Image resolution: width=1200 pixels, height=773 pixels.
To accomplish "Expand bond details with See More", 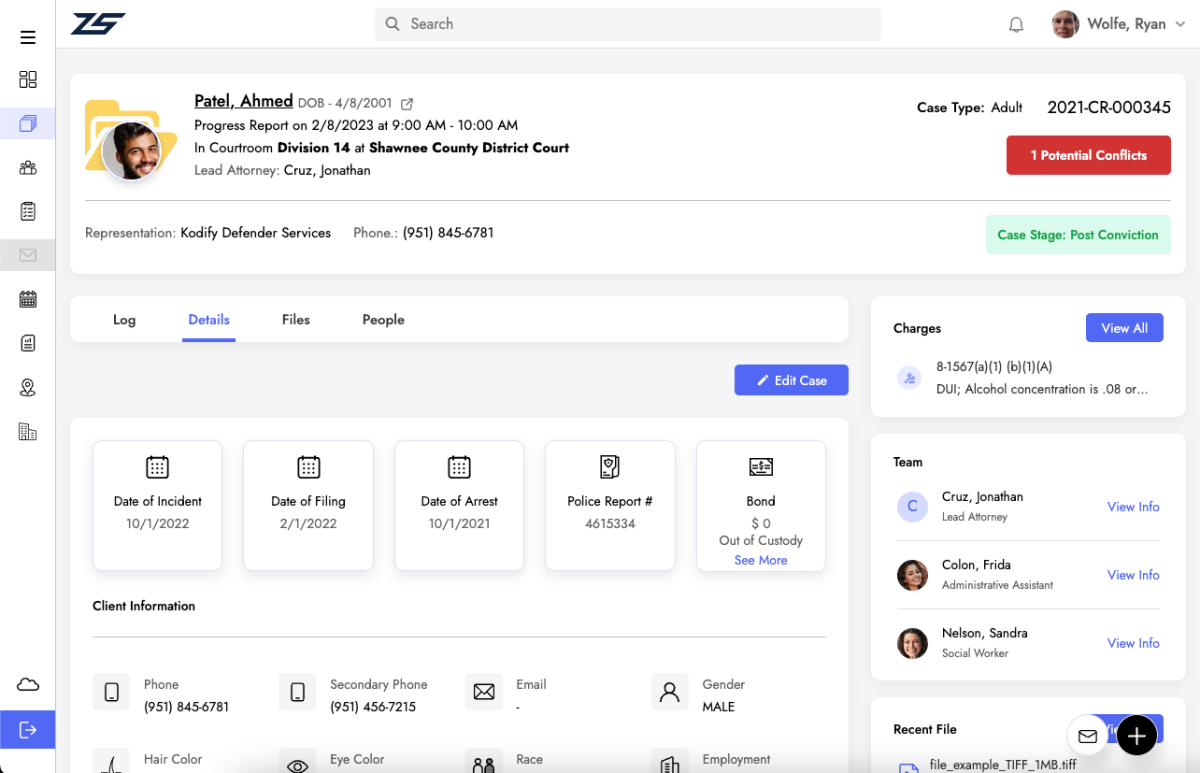I will click(x=760, y=560).
